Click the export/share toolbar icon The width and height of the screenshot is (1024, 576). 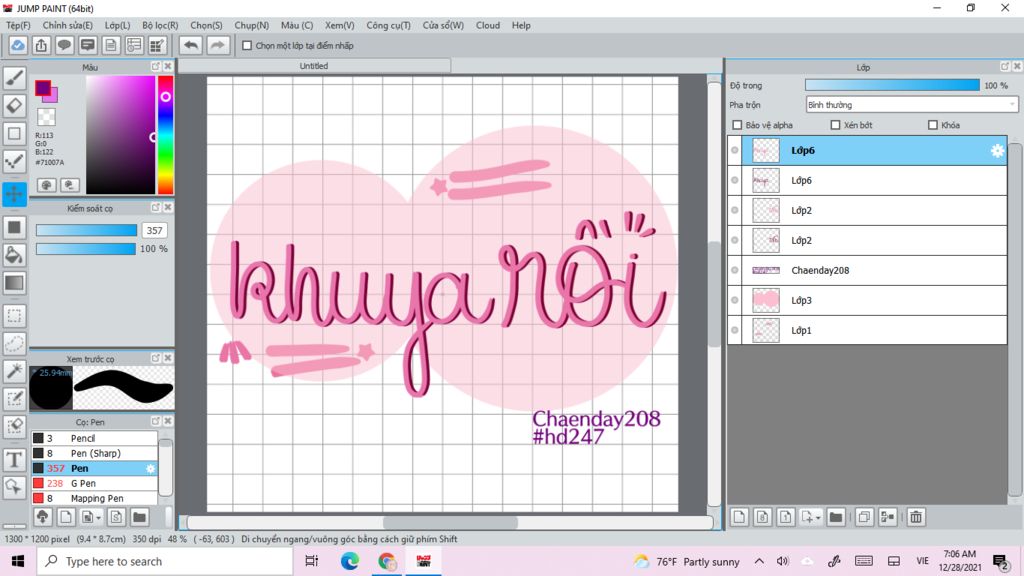point(41,46)
